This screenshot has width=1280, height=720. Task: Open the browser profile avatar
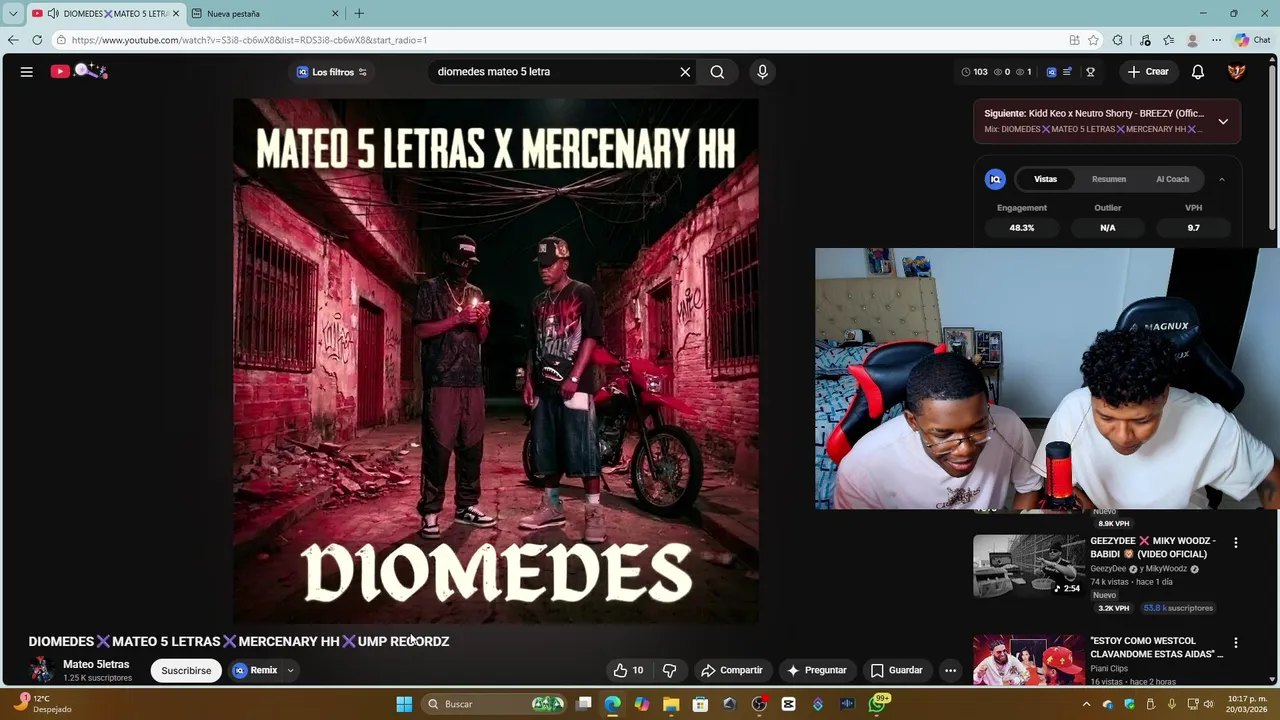[x=1192, y=40]
